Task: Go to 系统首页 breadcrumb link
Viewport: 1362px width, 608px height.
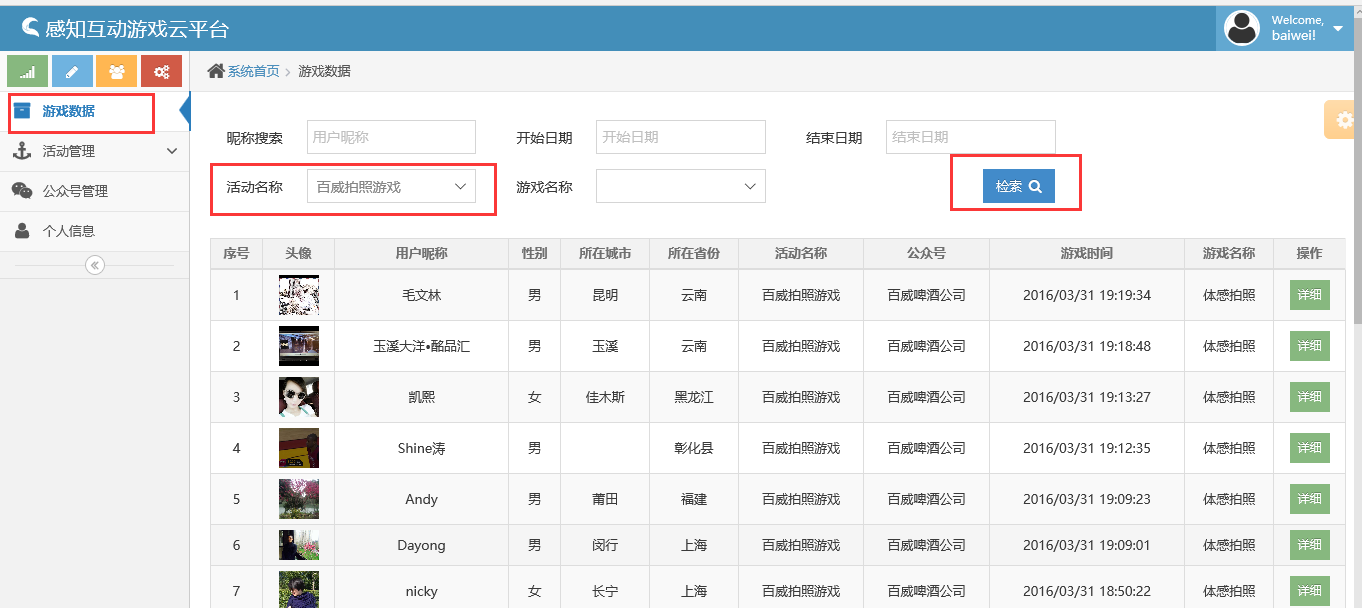Action: click(x=253, y=71)
